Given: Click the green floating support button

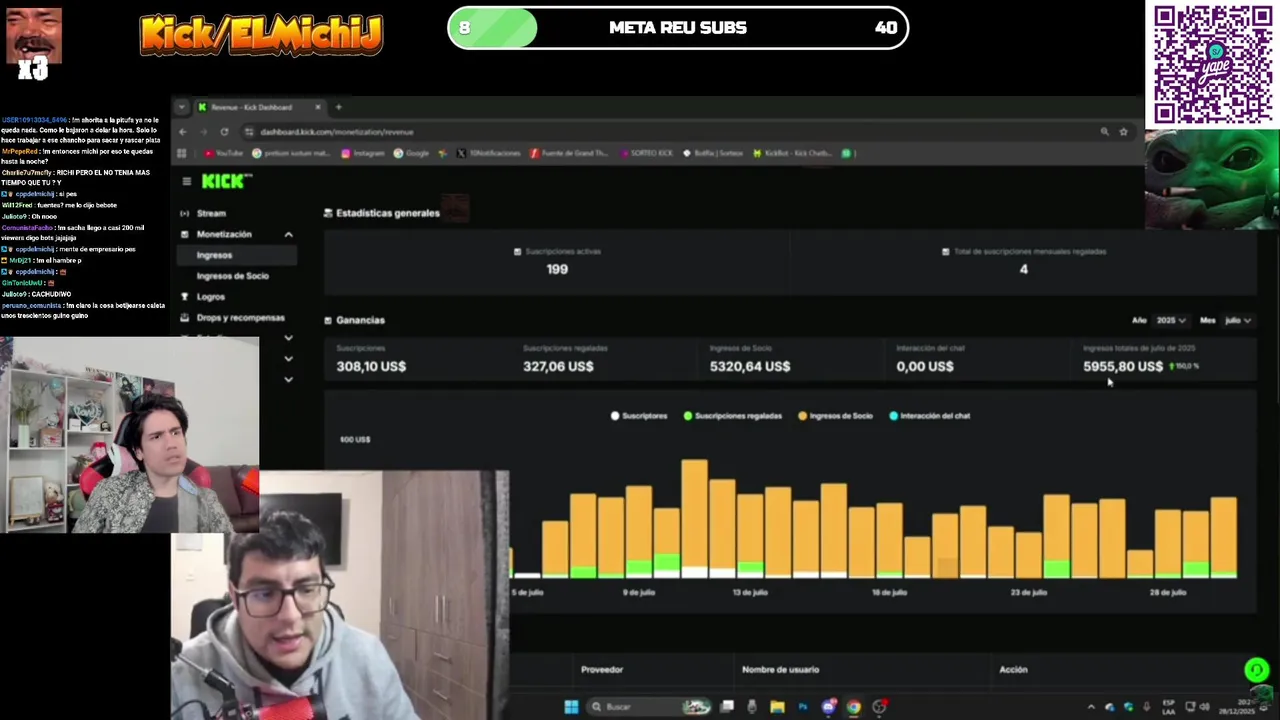Looking at the screenshot, I should click(x=1257, y=670).
